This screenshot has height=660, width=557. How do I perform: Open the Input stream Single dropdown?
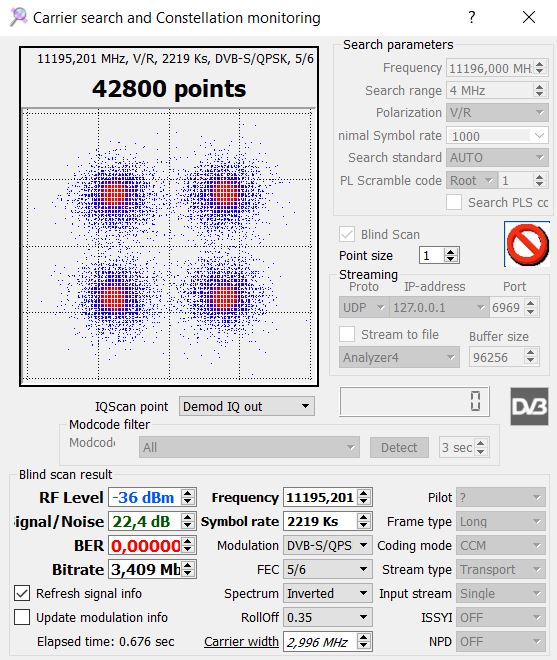(501, 593)
